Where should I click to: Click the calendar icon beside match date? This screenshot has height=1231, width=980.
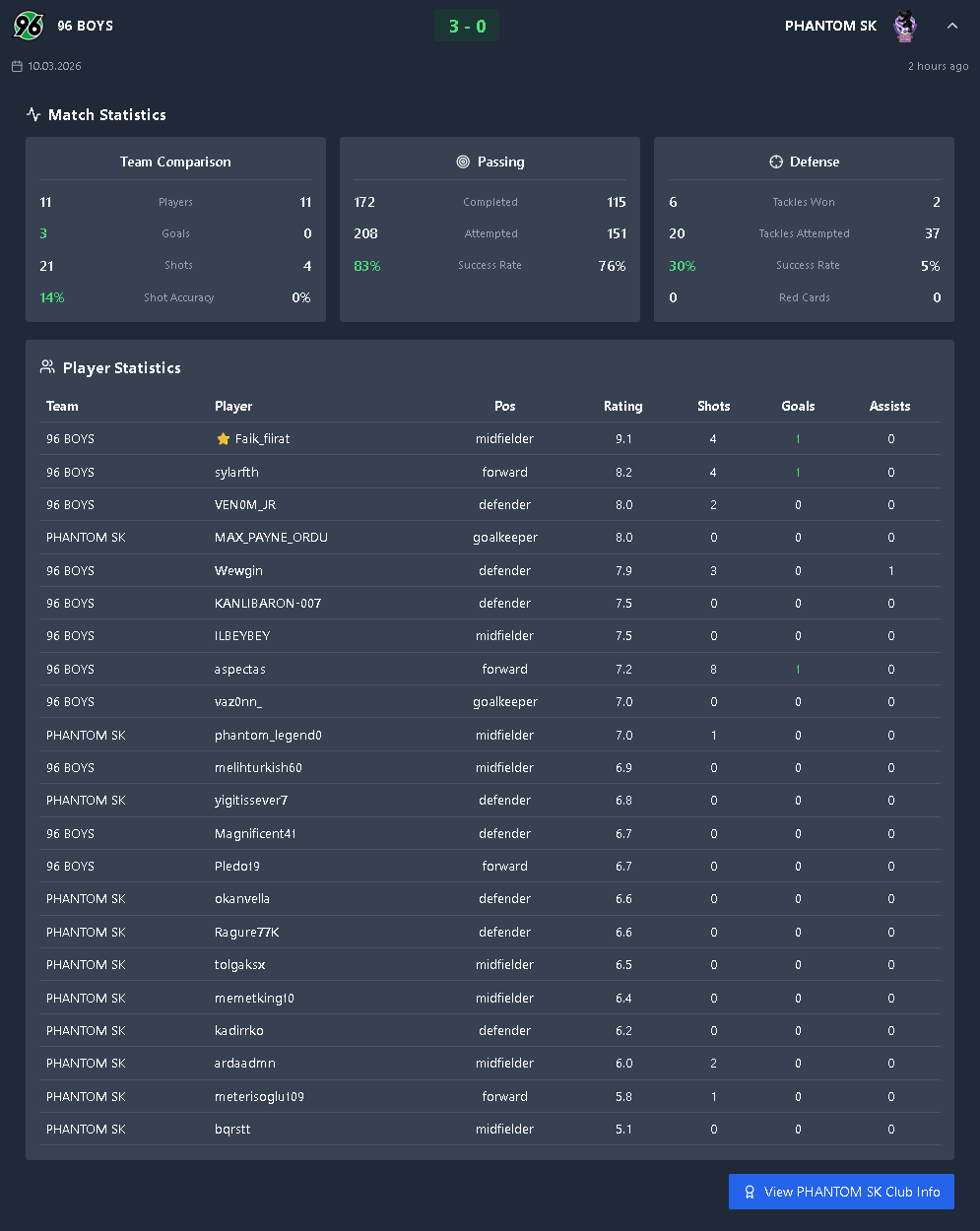coord(17,67)
